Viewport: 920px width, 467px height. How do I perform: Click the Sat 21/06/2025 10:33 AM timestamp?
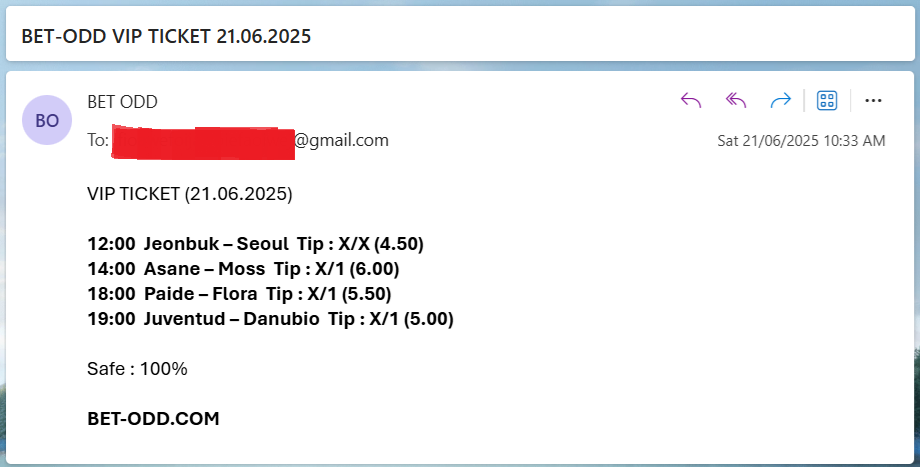coord(801,141)
